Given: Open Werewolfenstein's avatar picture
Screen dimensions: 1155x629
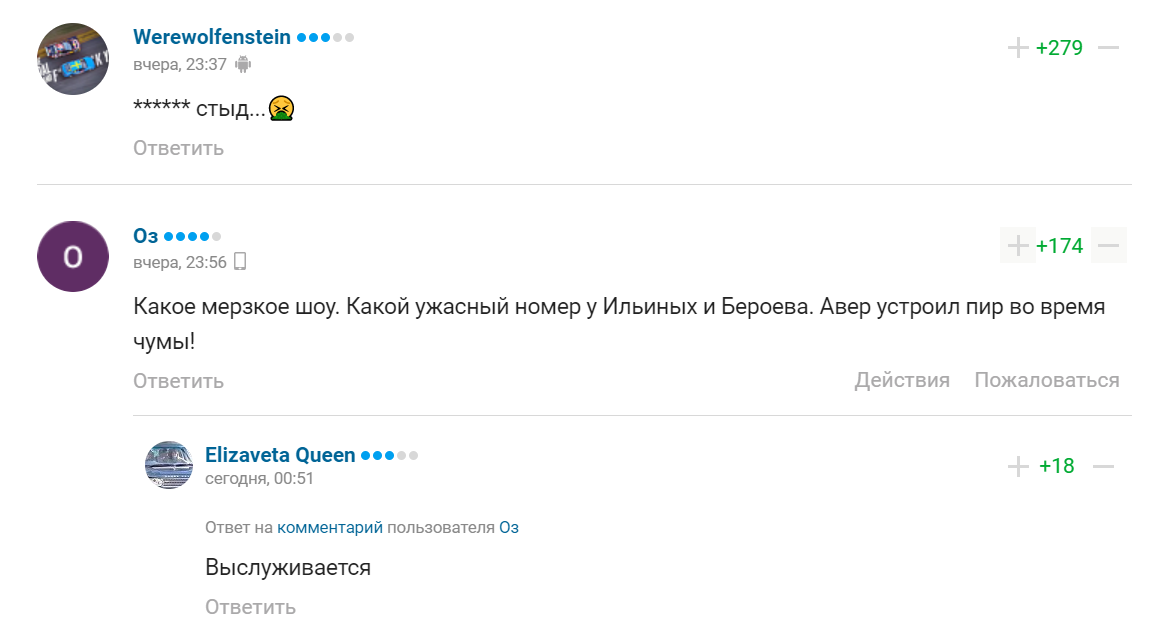Looking at the screenshot, I should (73, 59).
